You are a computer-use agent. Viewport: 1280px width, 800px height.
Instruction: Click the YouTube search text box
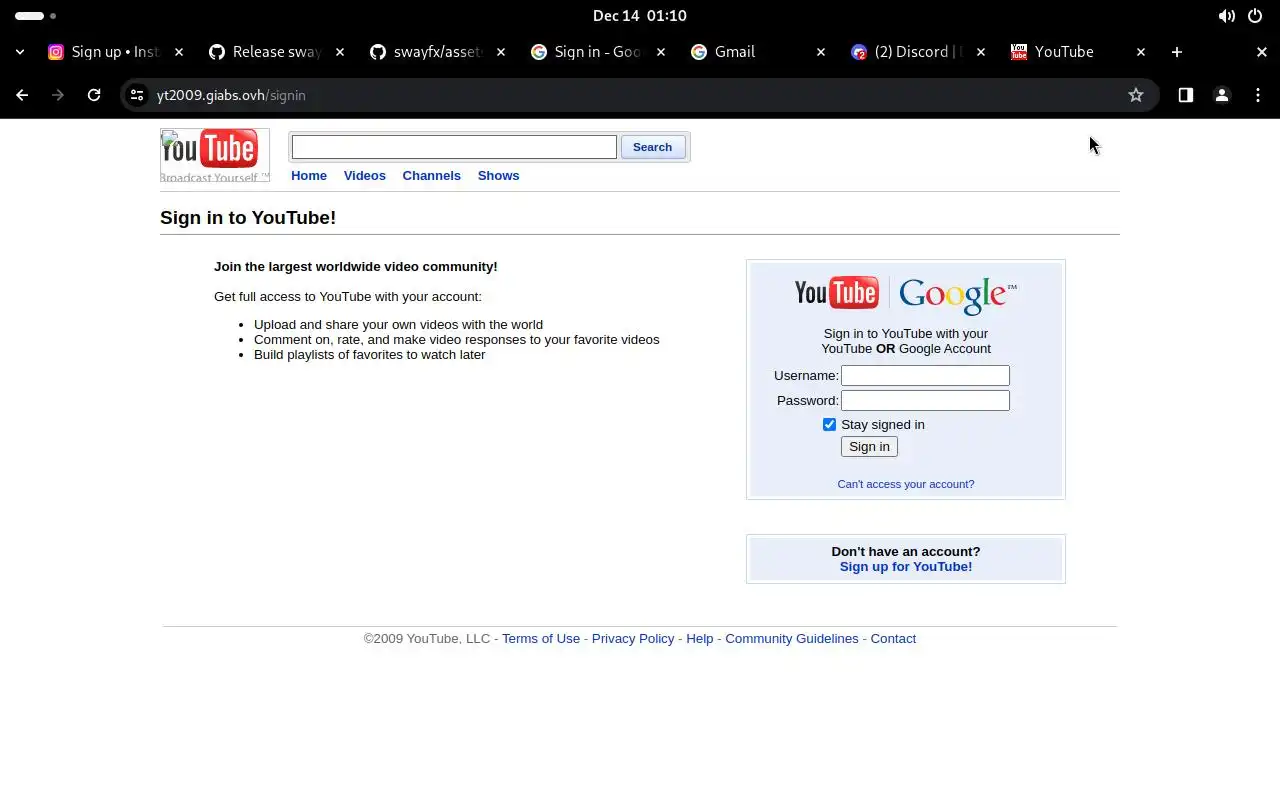454,147
